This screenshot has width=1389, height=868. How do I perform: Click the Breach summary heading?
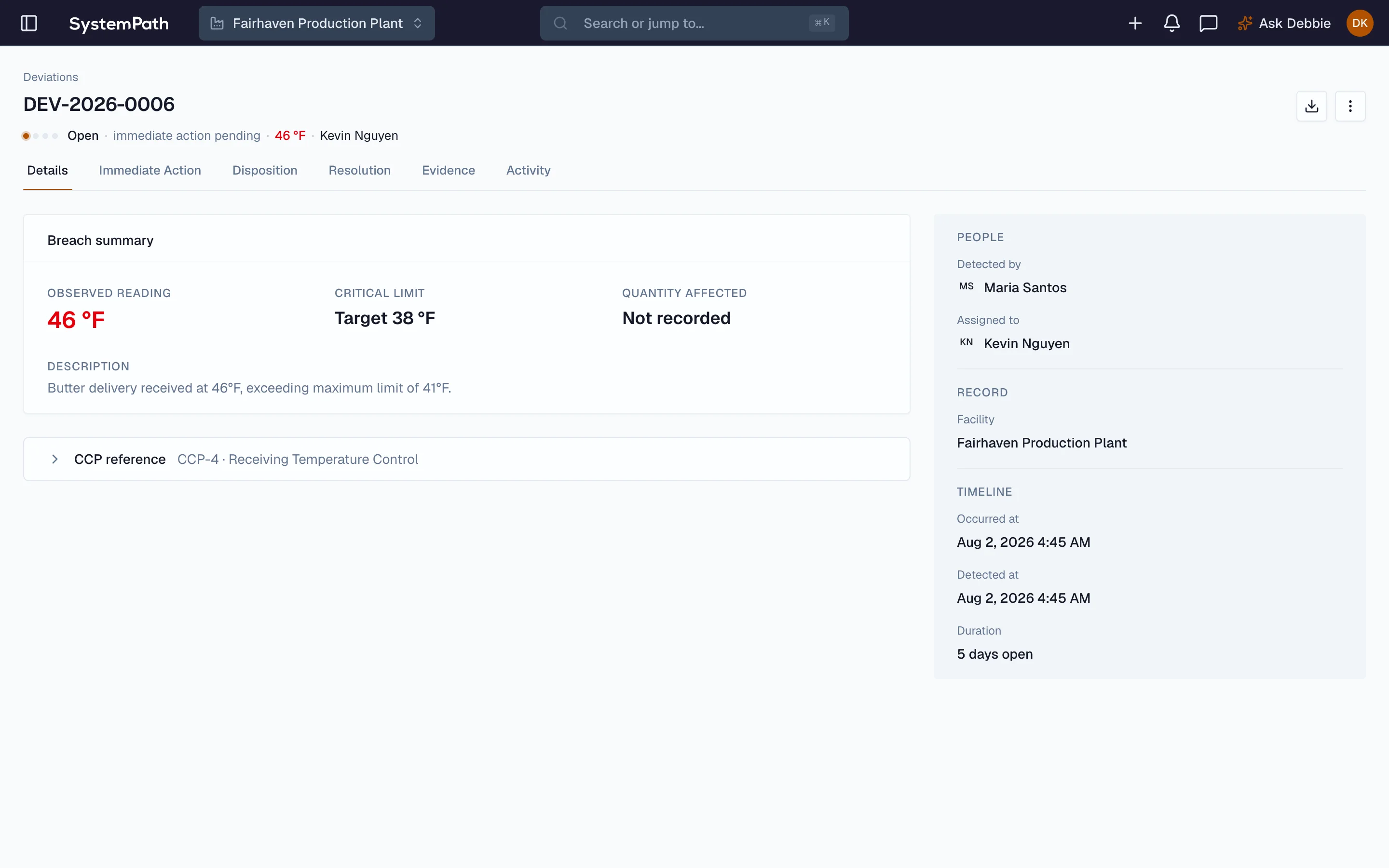(x=100, y=241)
